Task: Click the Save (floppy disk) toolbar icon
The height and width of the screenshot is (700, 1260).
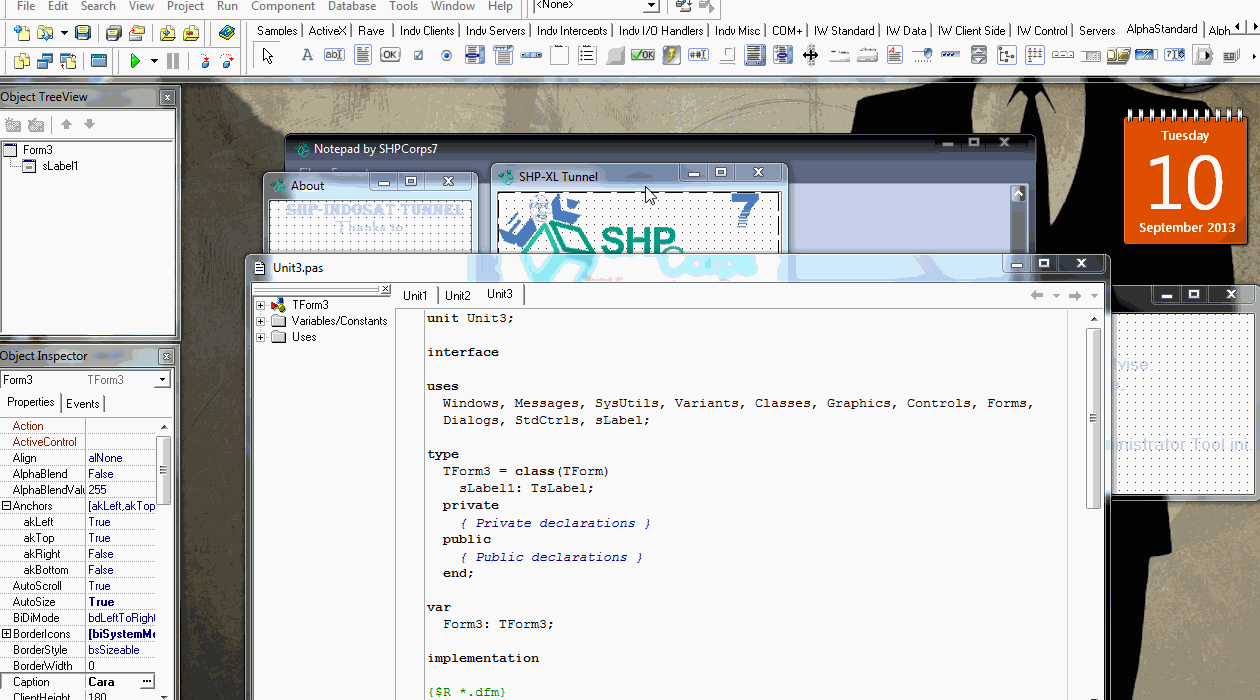Action: click(83, 33)
